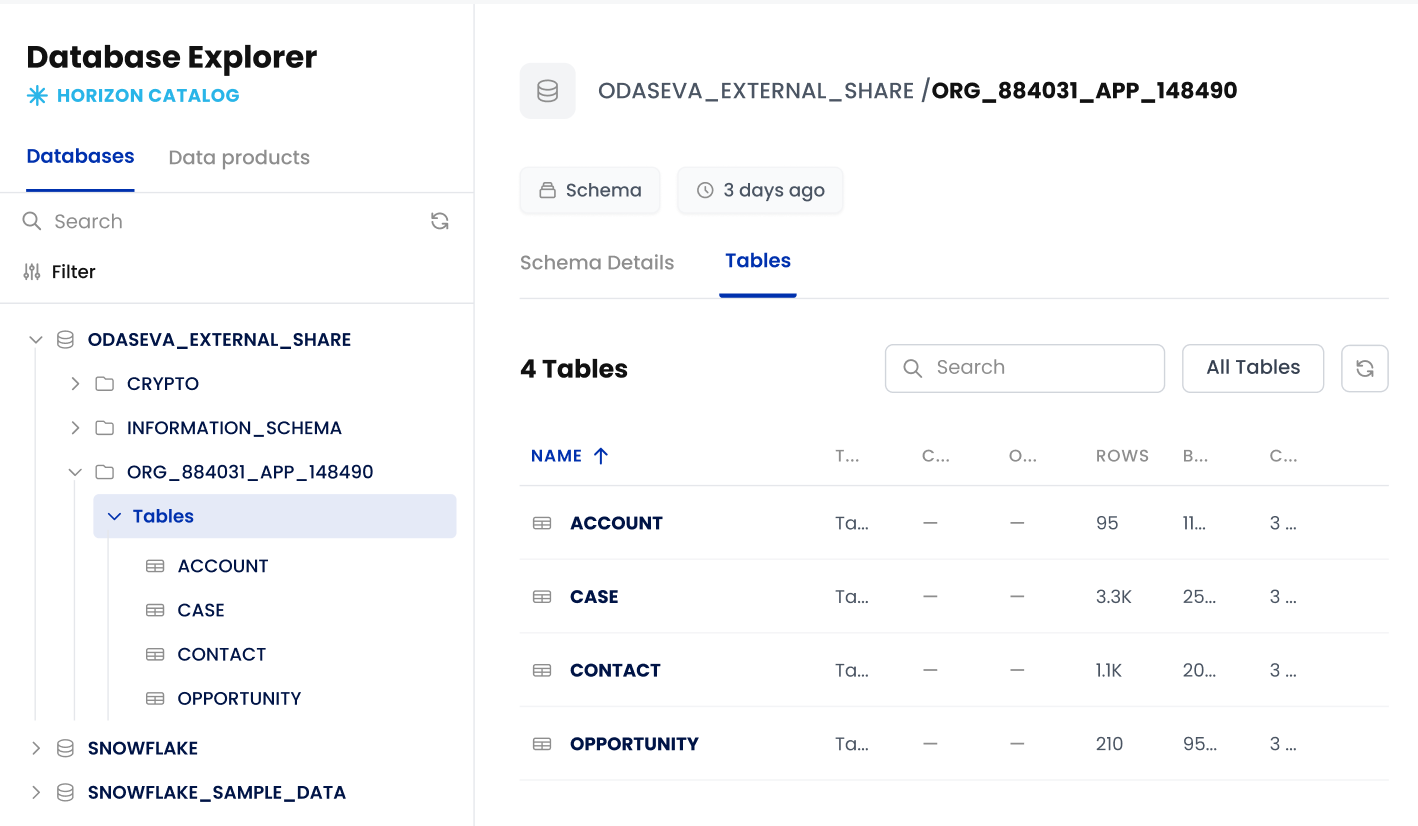
Task: Click the clock icon on '3 days ago'
Action: coord(705,190)
